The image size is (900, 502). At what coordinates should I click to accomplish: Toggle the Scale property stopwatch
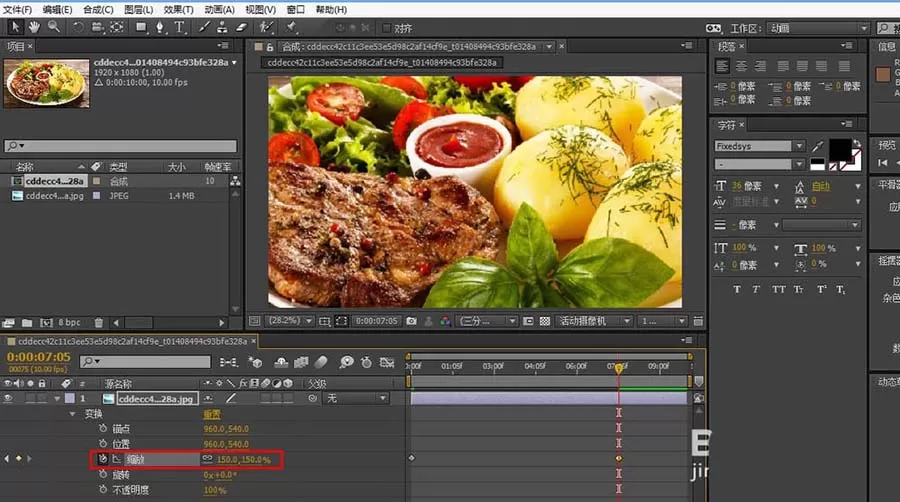(103, 459)
